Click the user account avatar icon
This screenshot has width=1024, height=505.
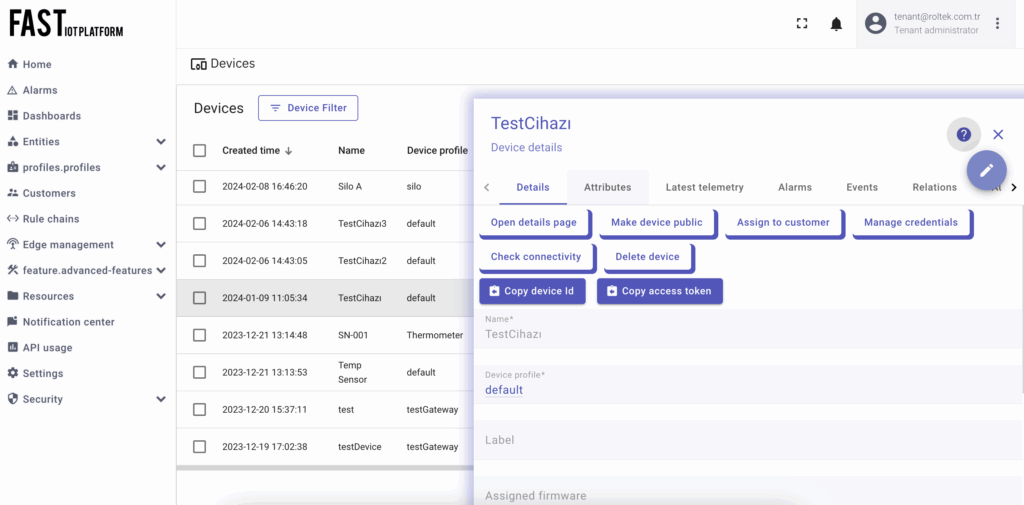(x=875, y=24)
